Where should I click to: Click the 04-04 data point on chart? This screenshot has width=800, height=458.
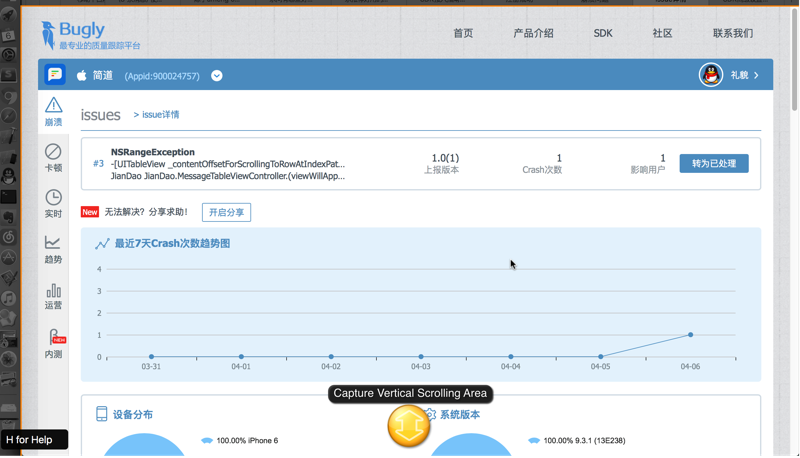pos(511,357)
